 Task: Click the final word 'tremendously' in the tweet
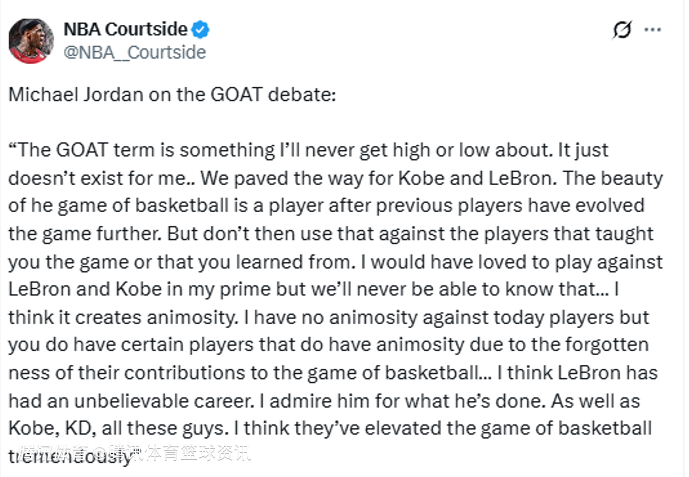72,453
